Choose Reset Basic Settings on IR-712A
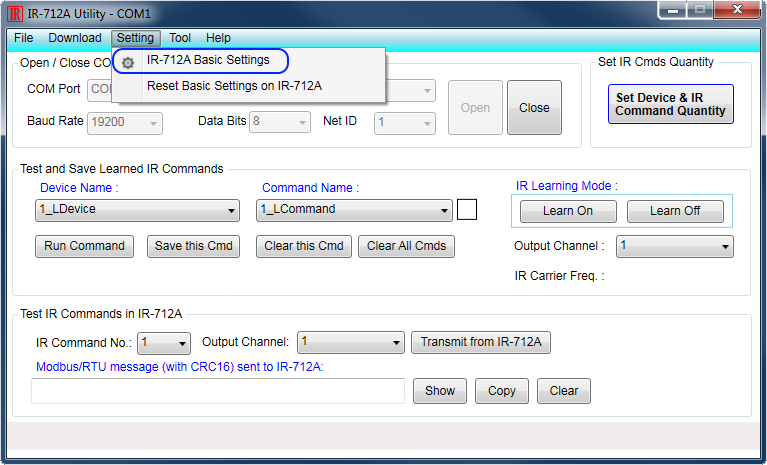This screenshot has height=465, width=767. [234, 86]
